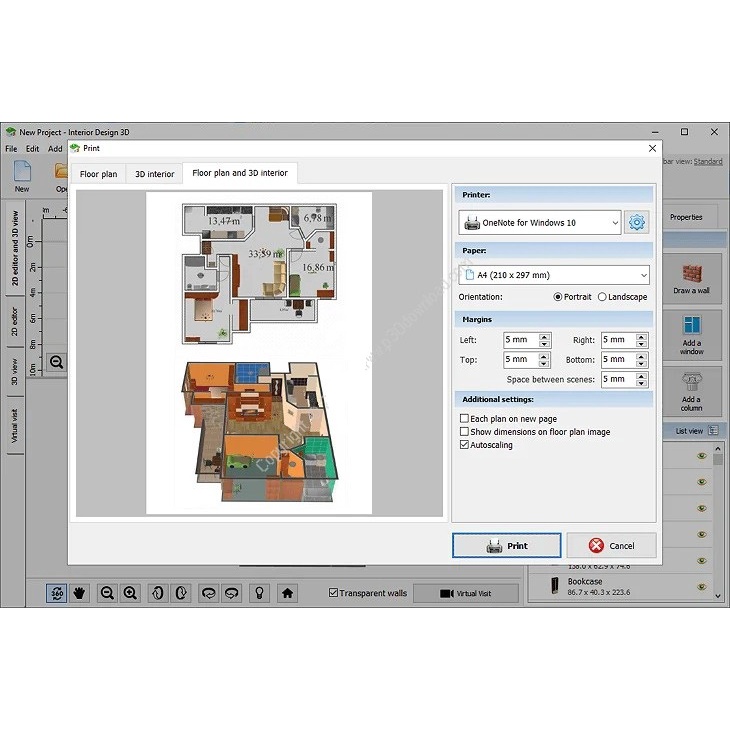730x730 pixels.
Task: Click the Properties button
Action: click(686, 217)
